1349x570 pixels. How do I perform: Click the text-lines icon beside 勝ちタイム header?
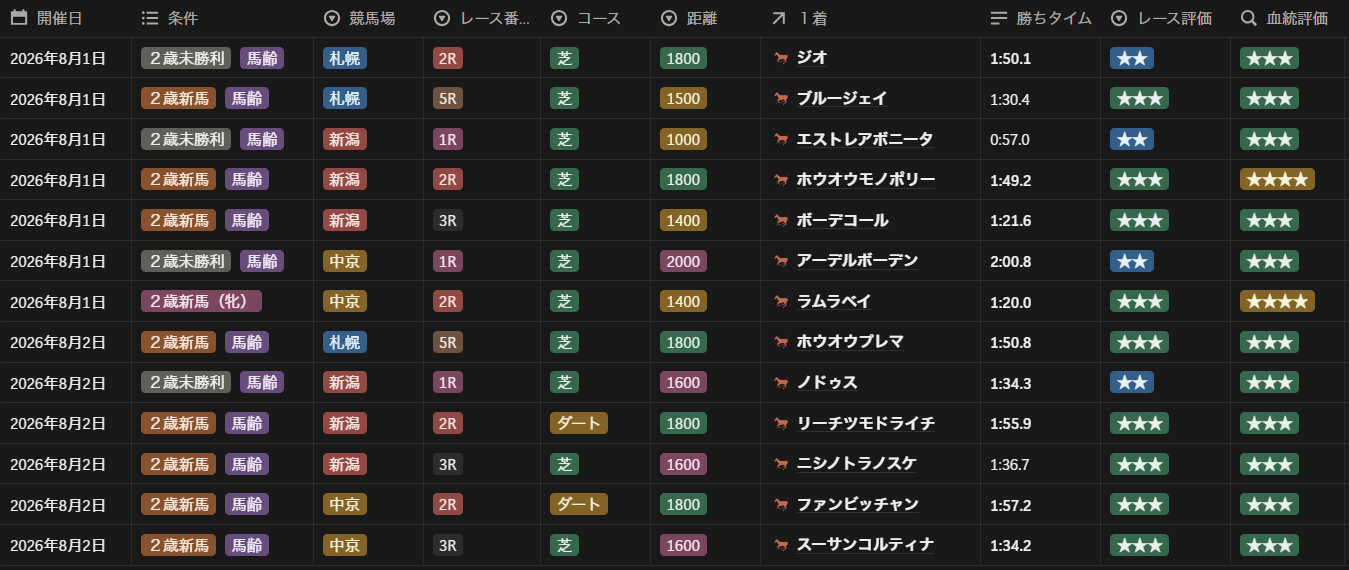point(998,18)
